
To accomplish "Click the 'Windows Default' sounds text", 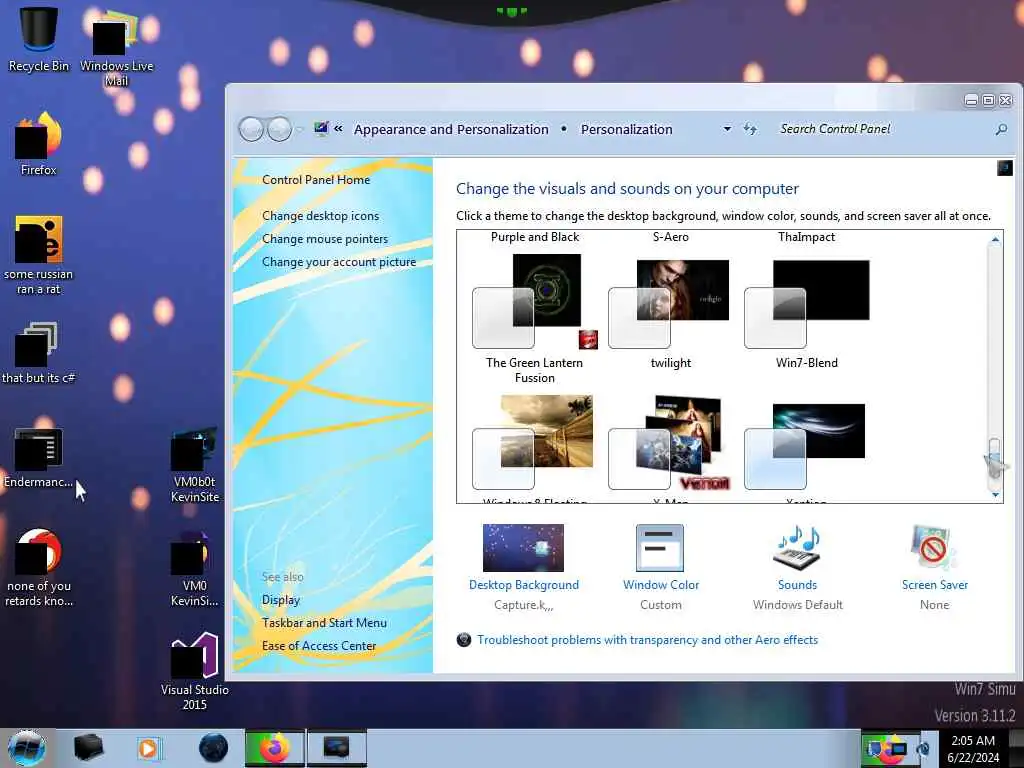I will 797,605.
